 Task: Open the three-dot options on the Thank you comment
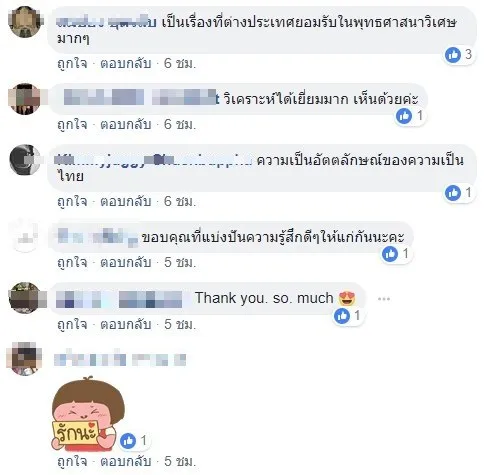pyautogui.click(x=384, y=299)
